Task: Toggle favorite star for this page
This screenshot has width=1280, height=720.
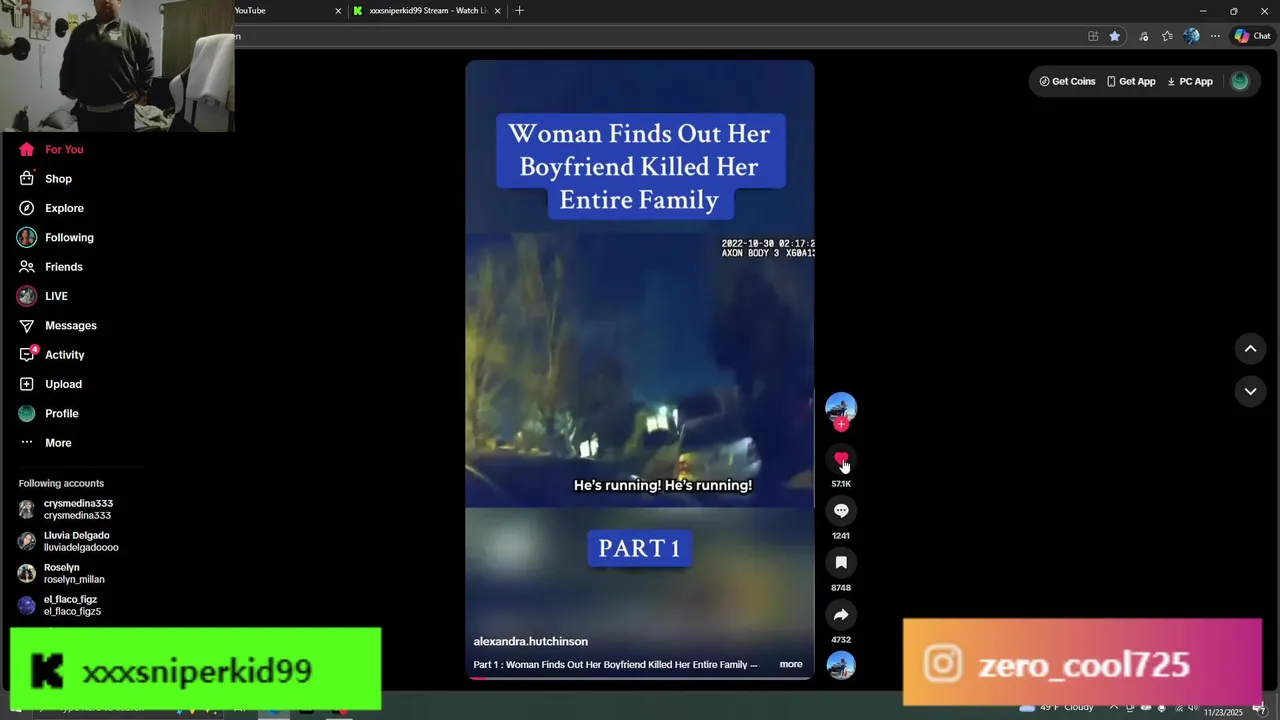Action: click(1115, 36)
